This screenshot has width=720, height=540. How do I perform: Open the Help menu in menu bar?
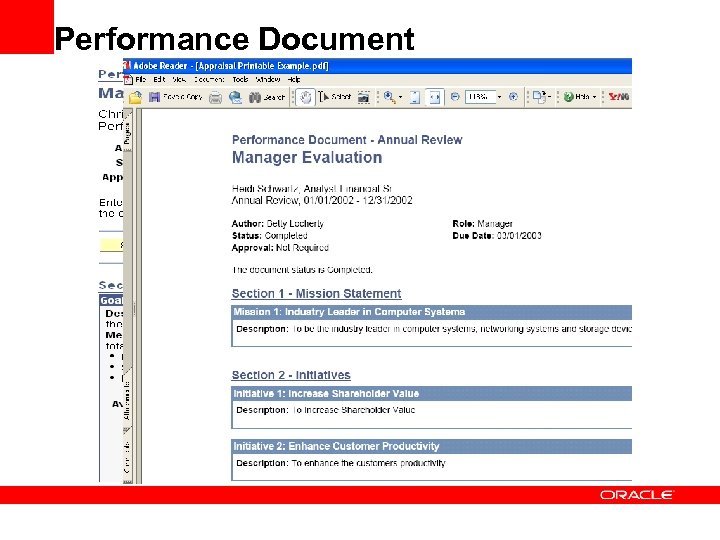[x=294, y=79]
